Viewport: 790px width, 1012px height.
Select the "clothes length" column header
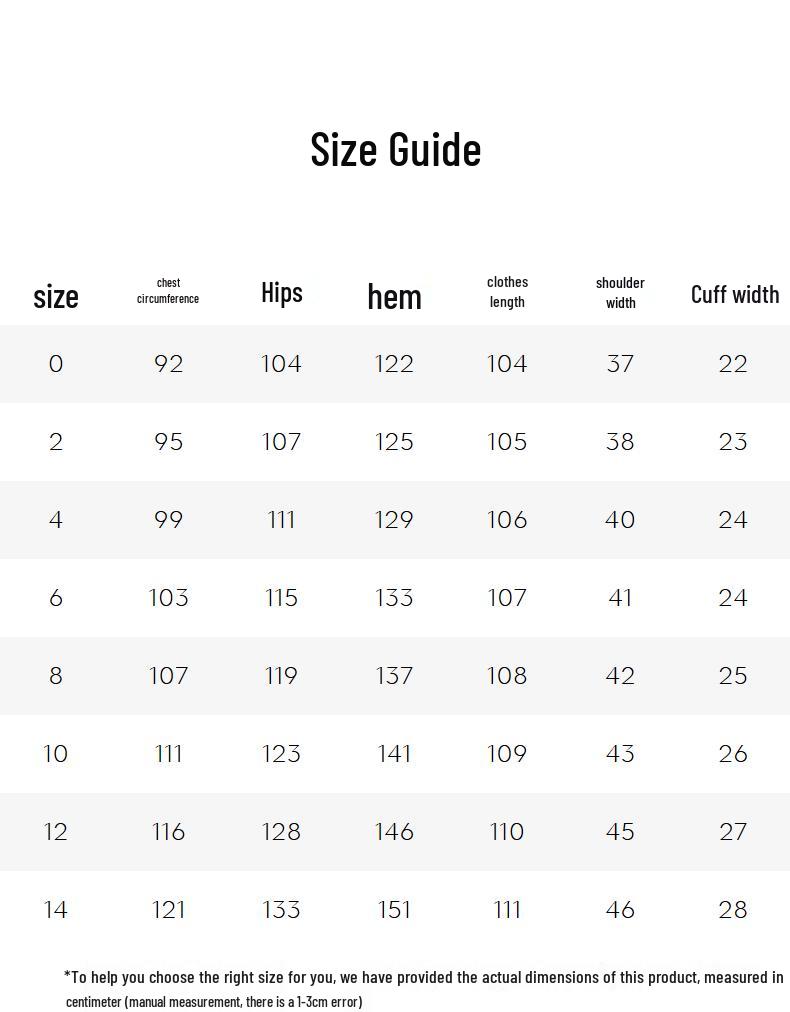[x=507, y=292]
